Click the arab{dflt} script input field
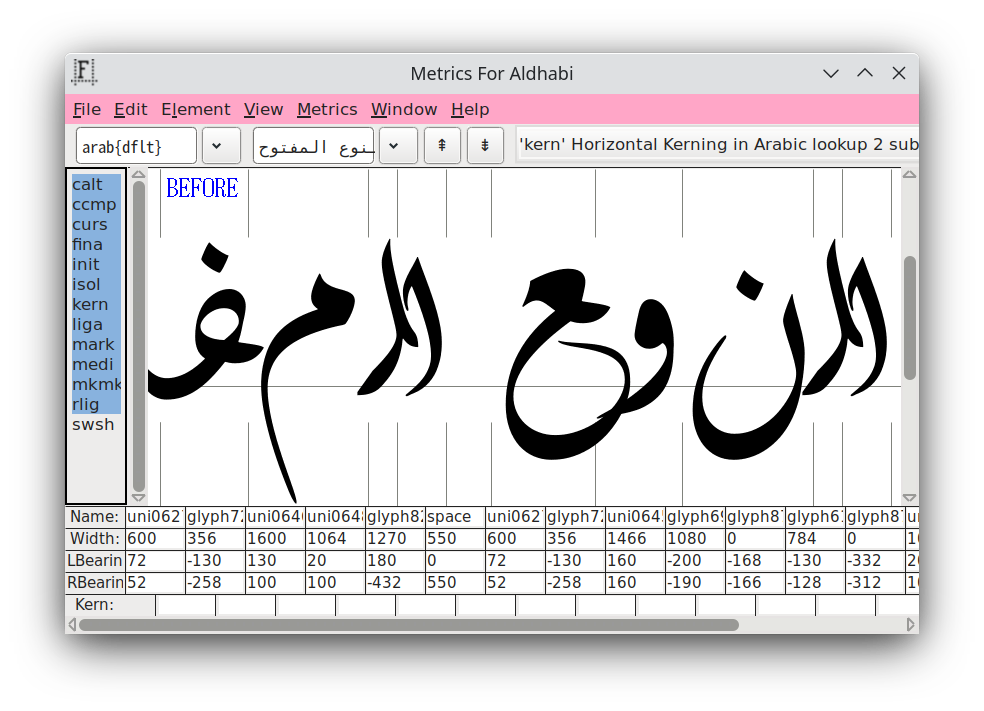This screenshot has height=711, width=984. 136,146
